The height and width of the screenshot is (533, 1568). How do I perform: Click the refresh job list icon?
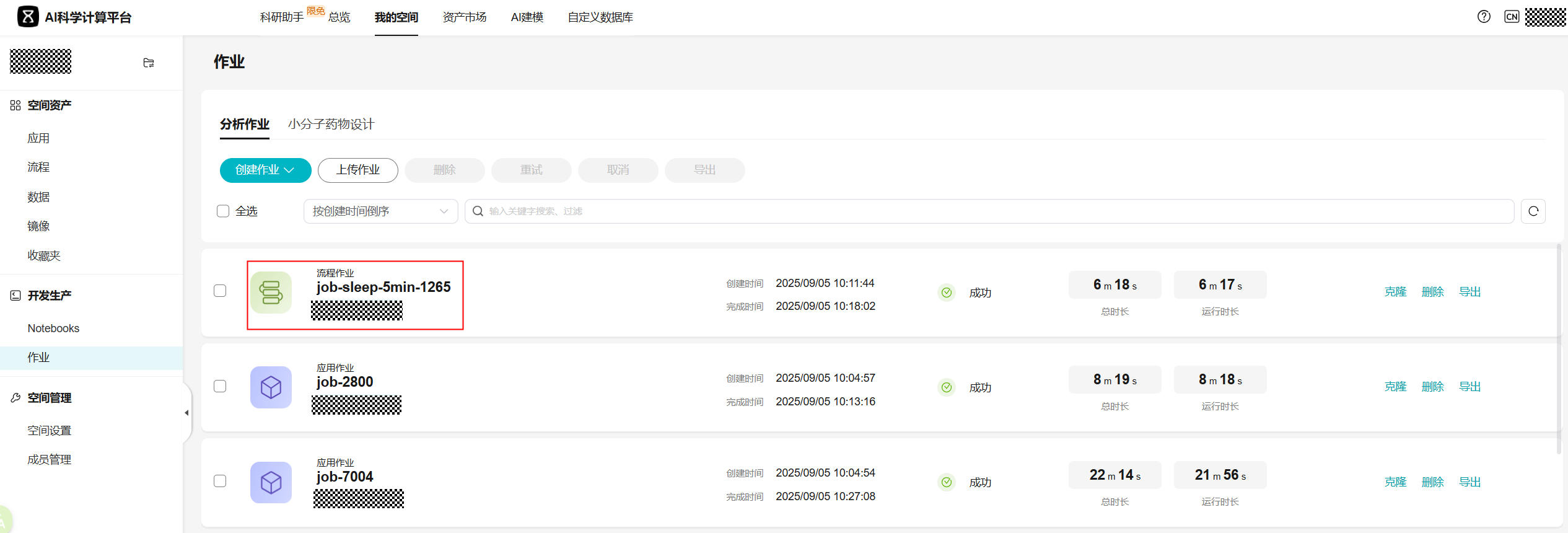click(1533, 211)
